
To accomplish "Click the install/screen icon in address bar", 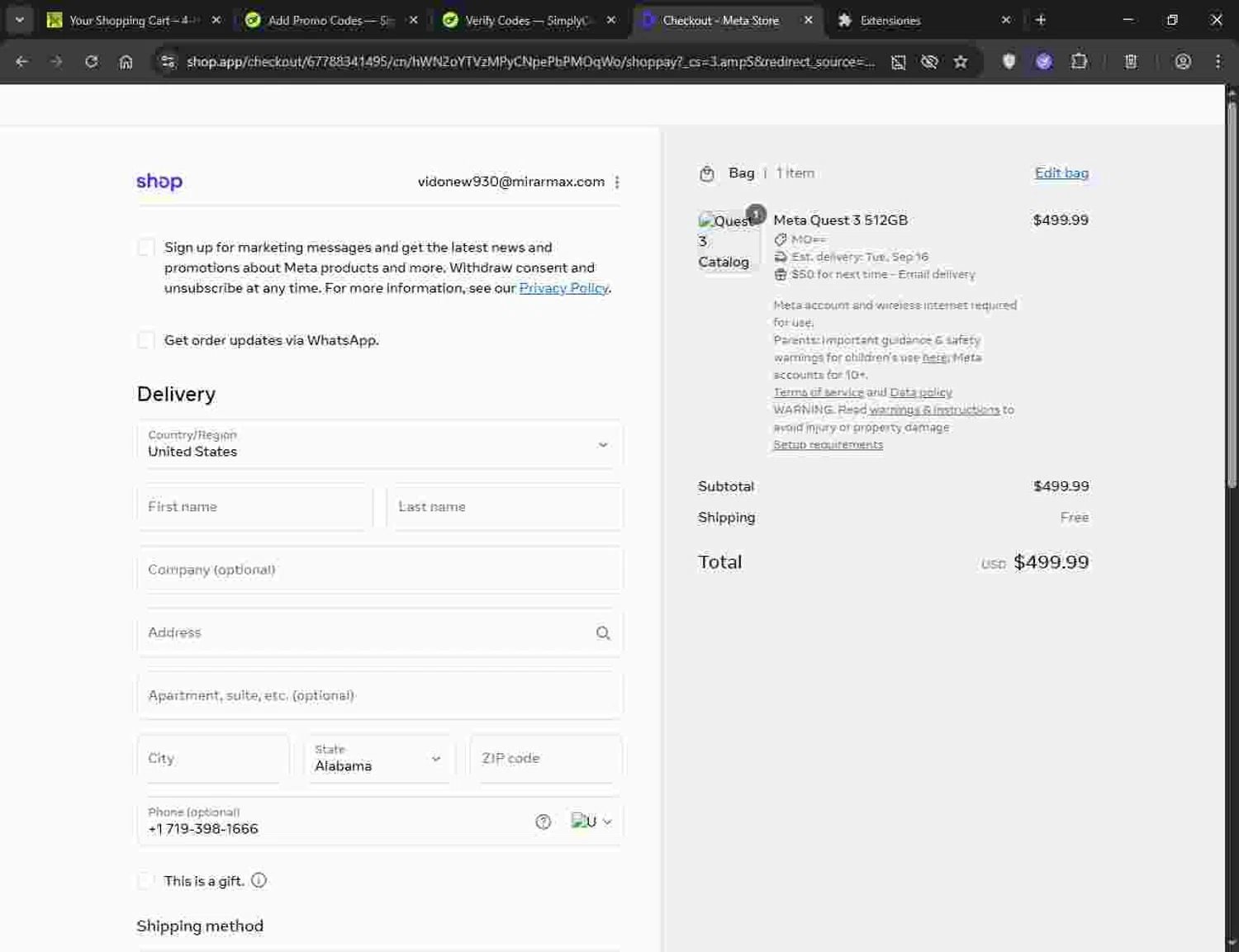I will (x=898, y=61).
